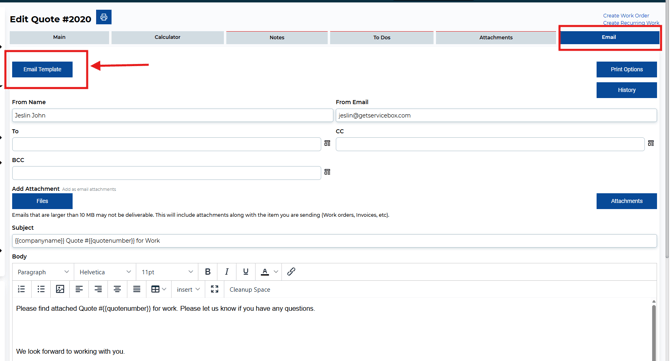
Task: Open contact picker next to BCC field
Action: (327, 172)
